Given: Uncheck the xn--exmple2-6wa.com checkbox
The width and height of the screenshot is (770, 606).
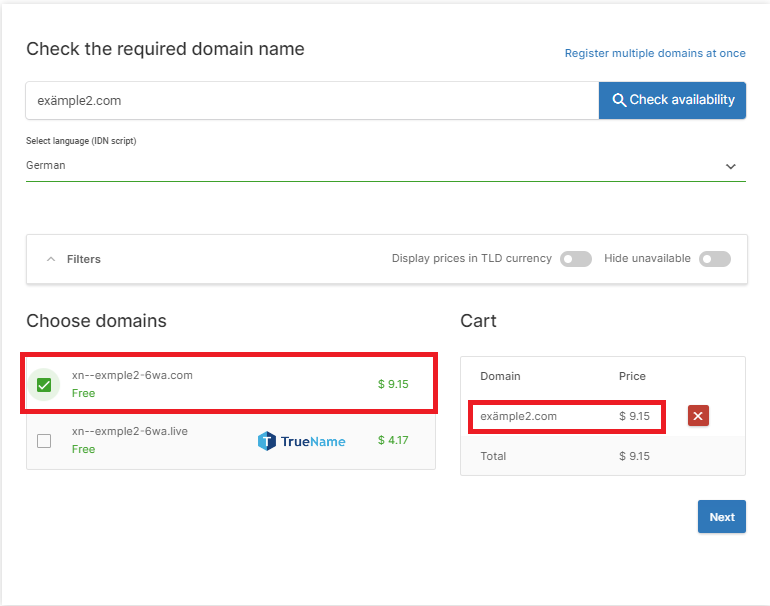Looking at the screenshot, I should [44, 385].
